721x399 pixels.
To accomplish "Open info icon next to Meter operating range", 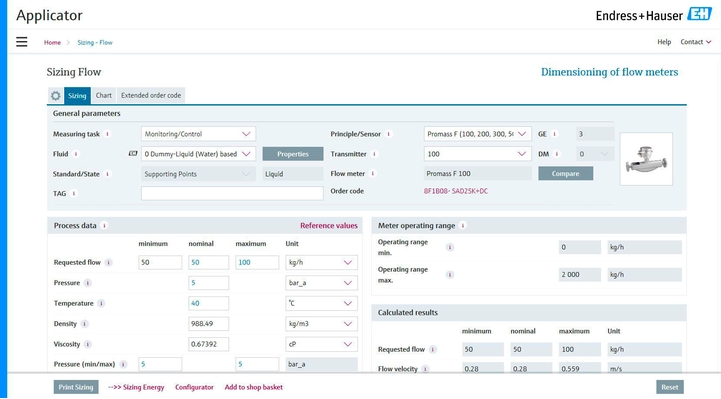I will pyautogui.click(x=463, y=225).
